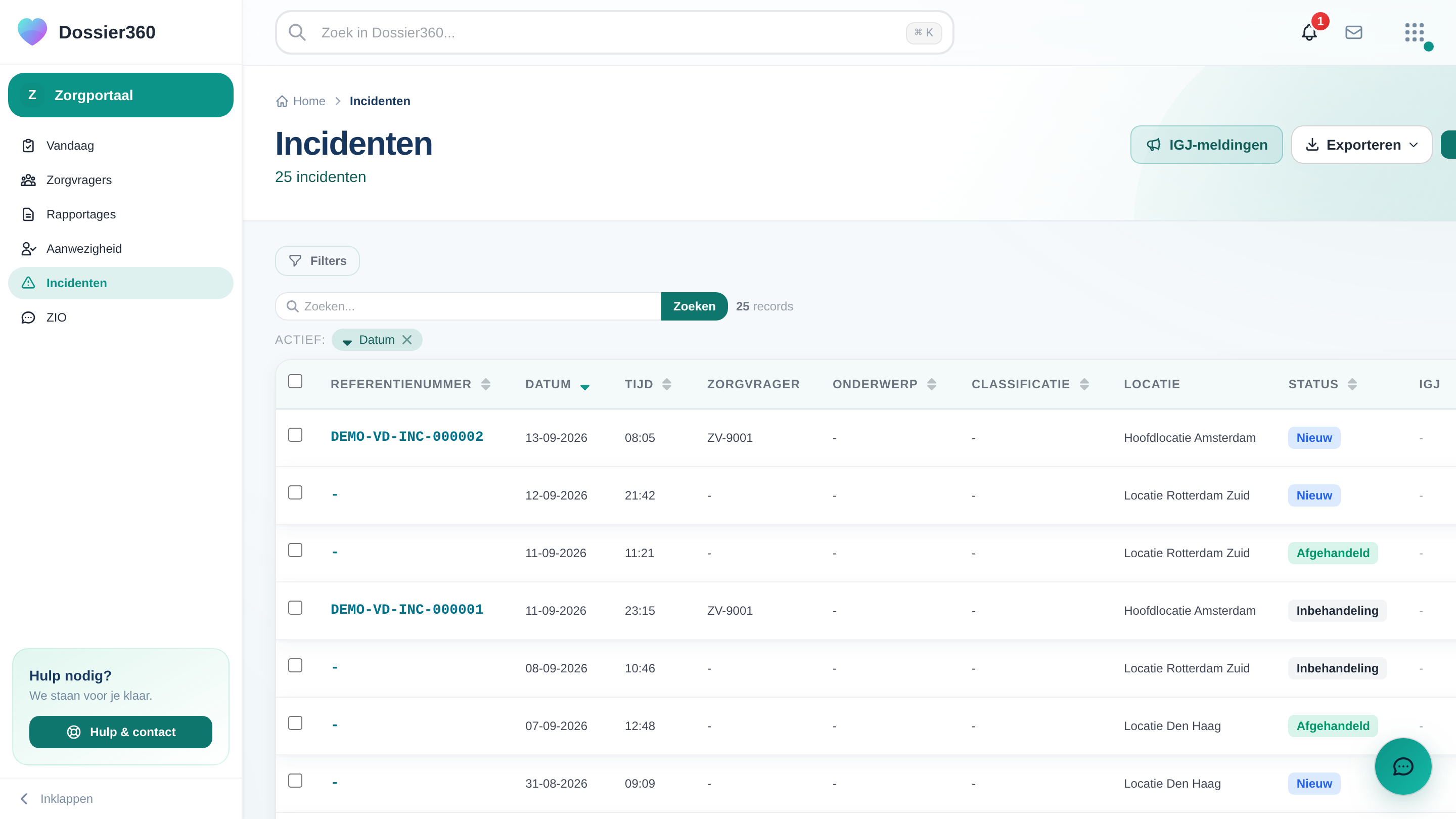Remove the active Datum sort chip

[407, 340]
